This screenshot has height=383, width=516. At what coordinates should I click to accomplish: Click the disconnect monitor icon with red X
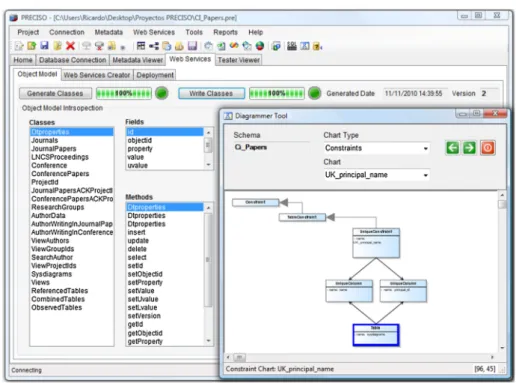tap(99, 46)
